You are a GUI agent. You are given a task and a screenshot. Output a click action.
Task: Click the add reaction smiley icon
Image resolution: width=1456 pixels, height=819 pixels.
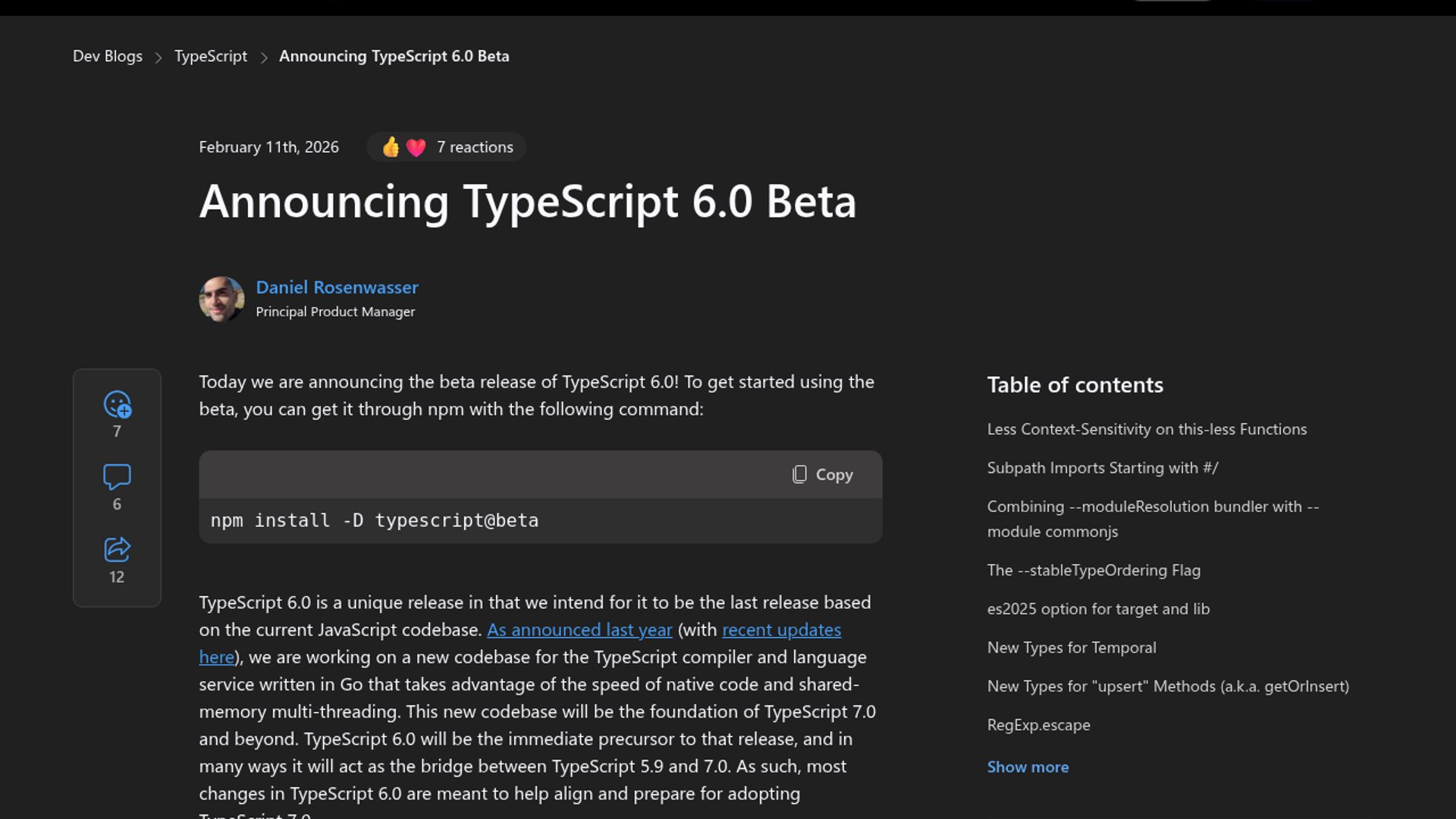tap(117, 404)
